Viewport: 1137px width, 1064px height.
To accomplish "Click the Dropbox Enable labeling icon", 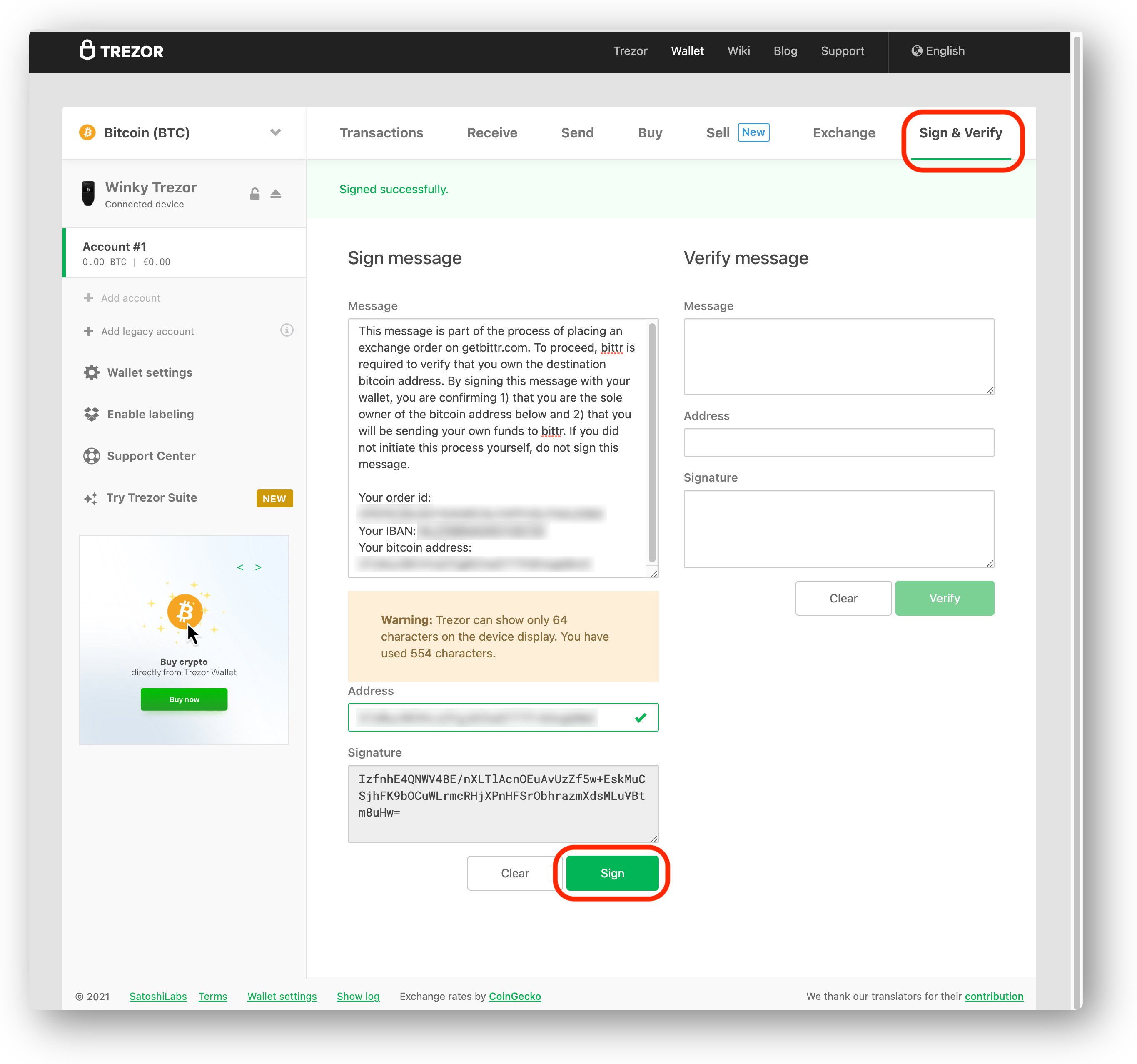I will pyautogui.click(x=92, y=414).
